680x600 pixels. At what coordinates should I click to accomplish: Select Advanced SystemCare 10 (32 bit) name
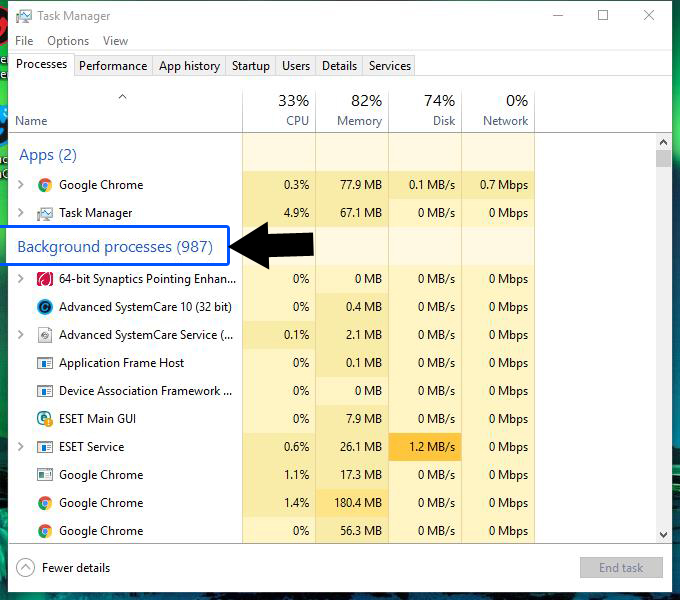coord(145,307)
